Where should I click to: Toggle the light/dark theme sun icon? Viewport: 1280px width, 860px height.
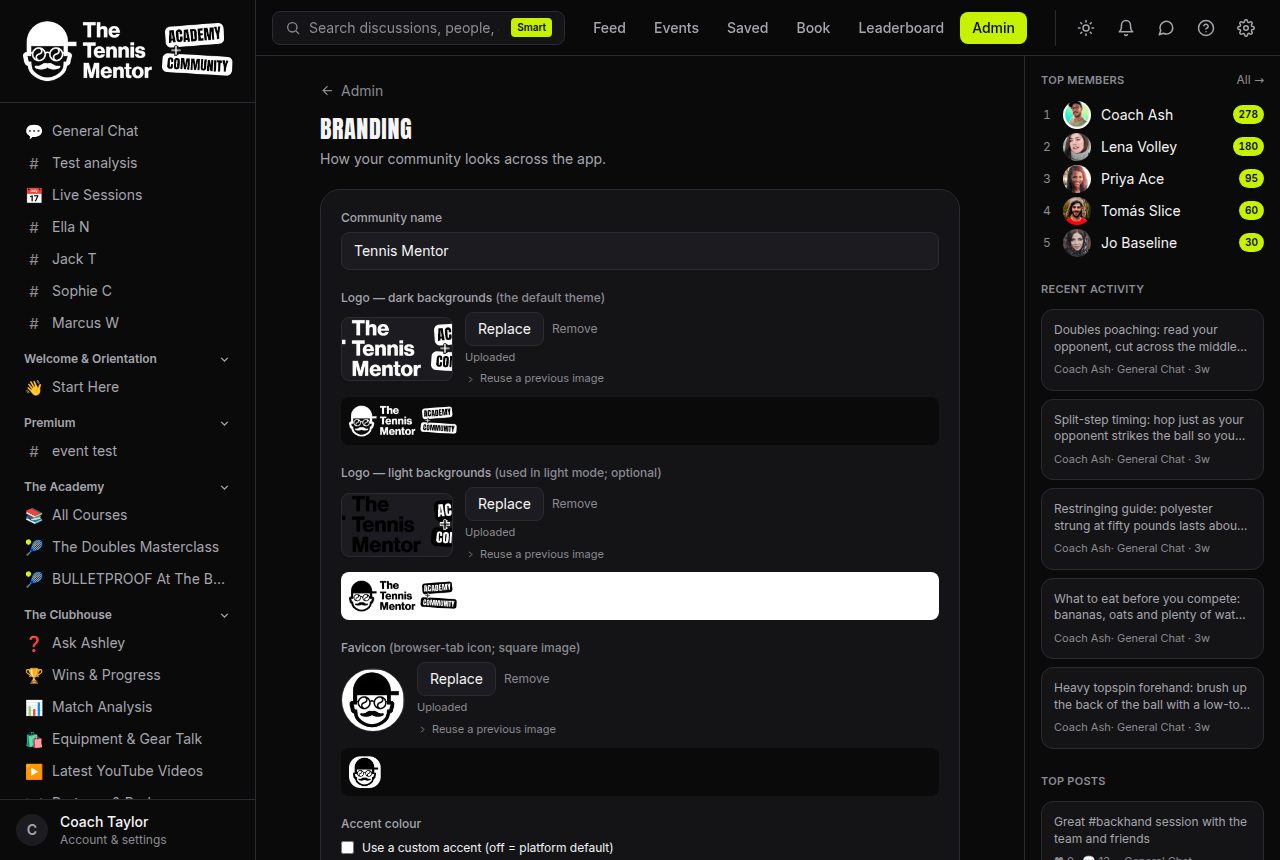click(1086, 28)
